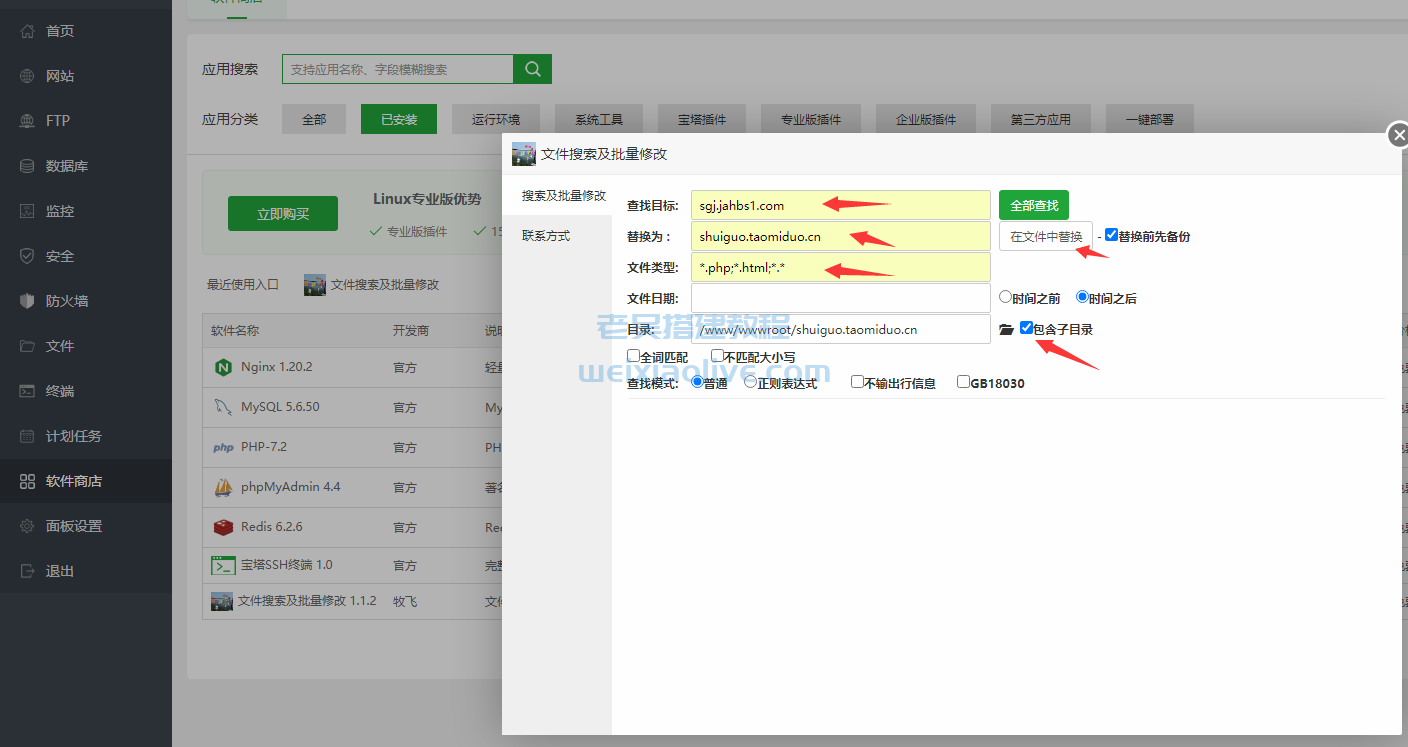Click the plugin icon in 最近使用入口 row
This screenshot has height=747, width=1408.
(x=315, y=284)
